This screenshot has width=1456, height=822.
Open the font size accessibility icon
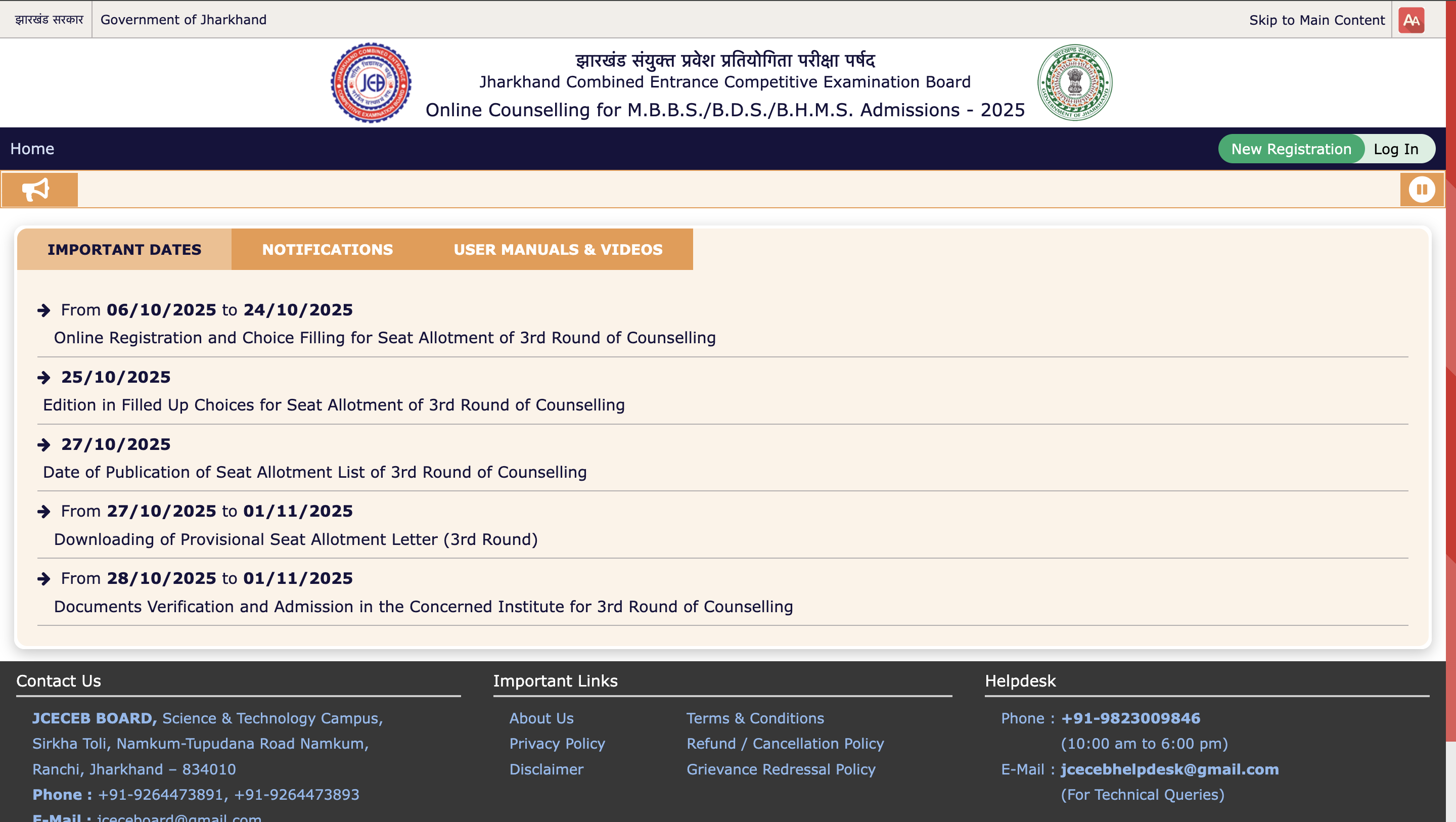coord(1411,20)
